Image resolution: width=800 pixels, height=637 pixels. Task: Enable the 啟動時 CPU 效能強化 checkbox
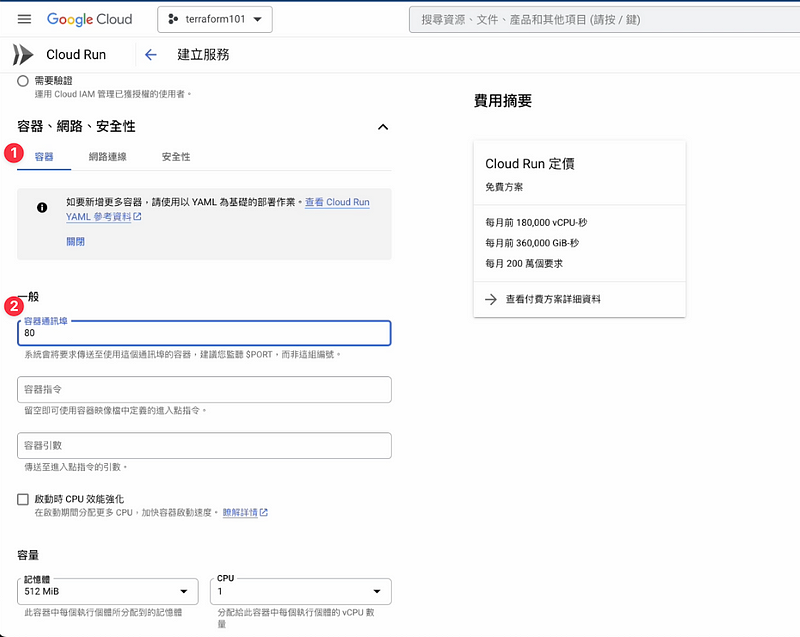tap(22, 499)
